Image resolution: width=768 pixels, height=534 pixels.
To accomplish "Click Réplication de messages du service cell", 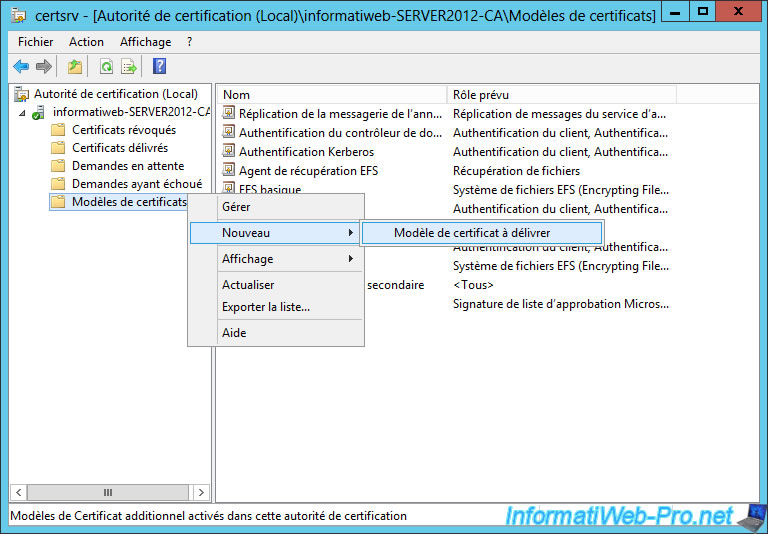I will pyautogui.click(x=559, y=114).
